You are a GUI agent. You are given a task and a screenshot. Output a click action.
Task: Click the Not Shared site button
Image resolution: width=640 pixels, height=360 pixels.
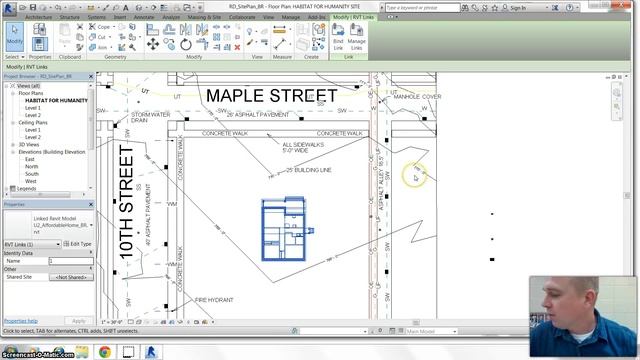(71, 277)
